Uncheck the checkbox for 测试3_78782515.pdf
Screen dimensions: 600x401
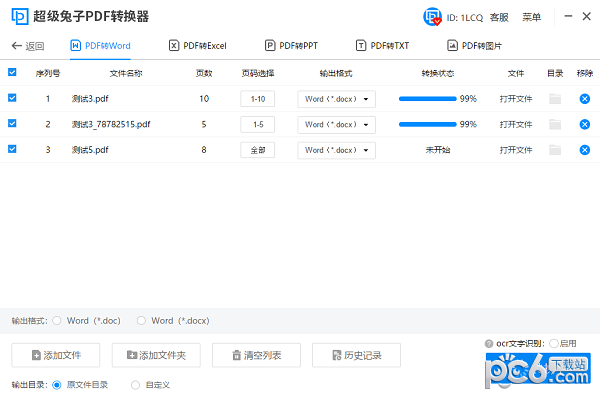point(12,123)
